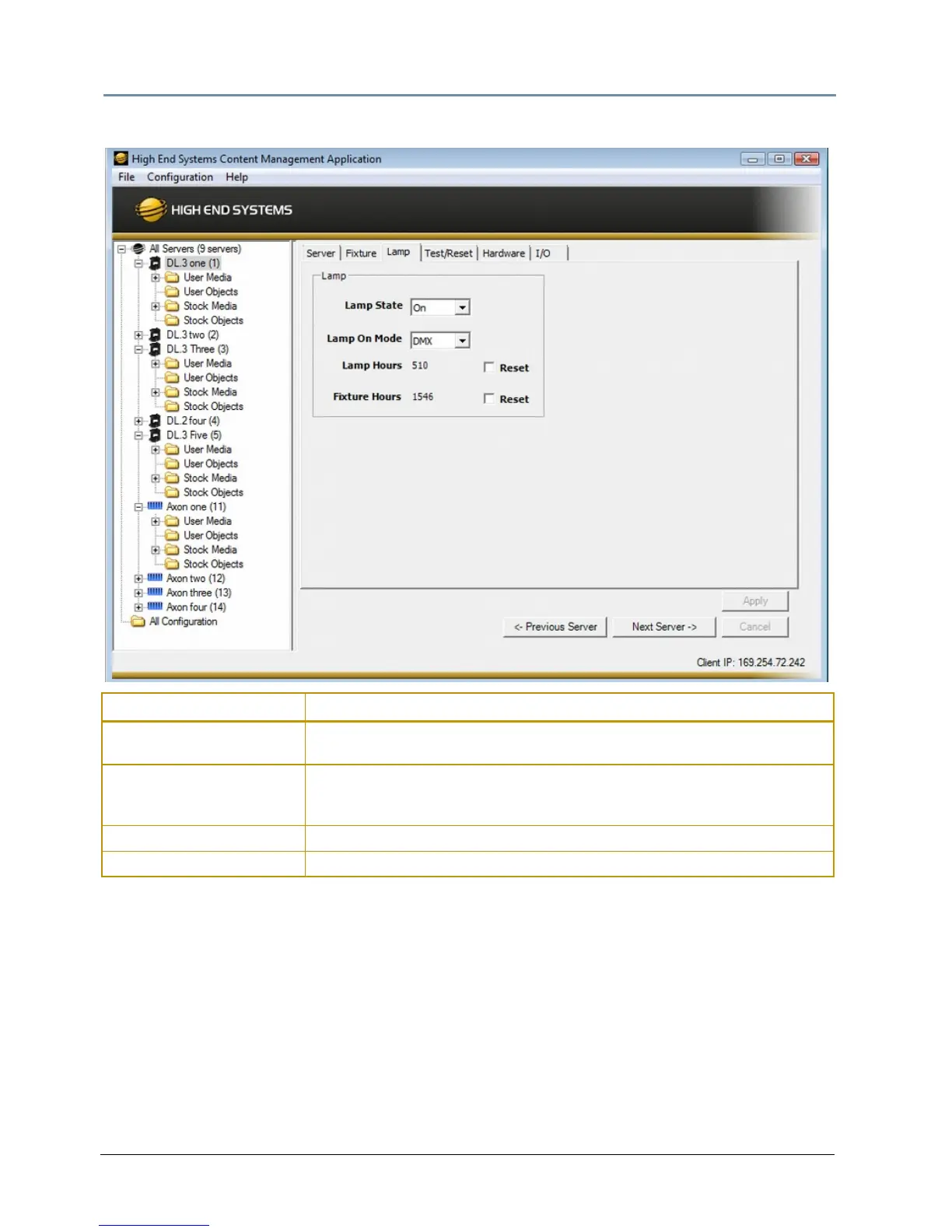Select the DL.3 Three (3) tree item
Screen dimensions: 952x1232
click(x=198, y=349)
